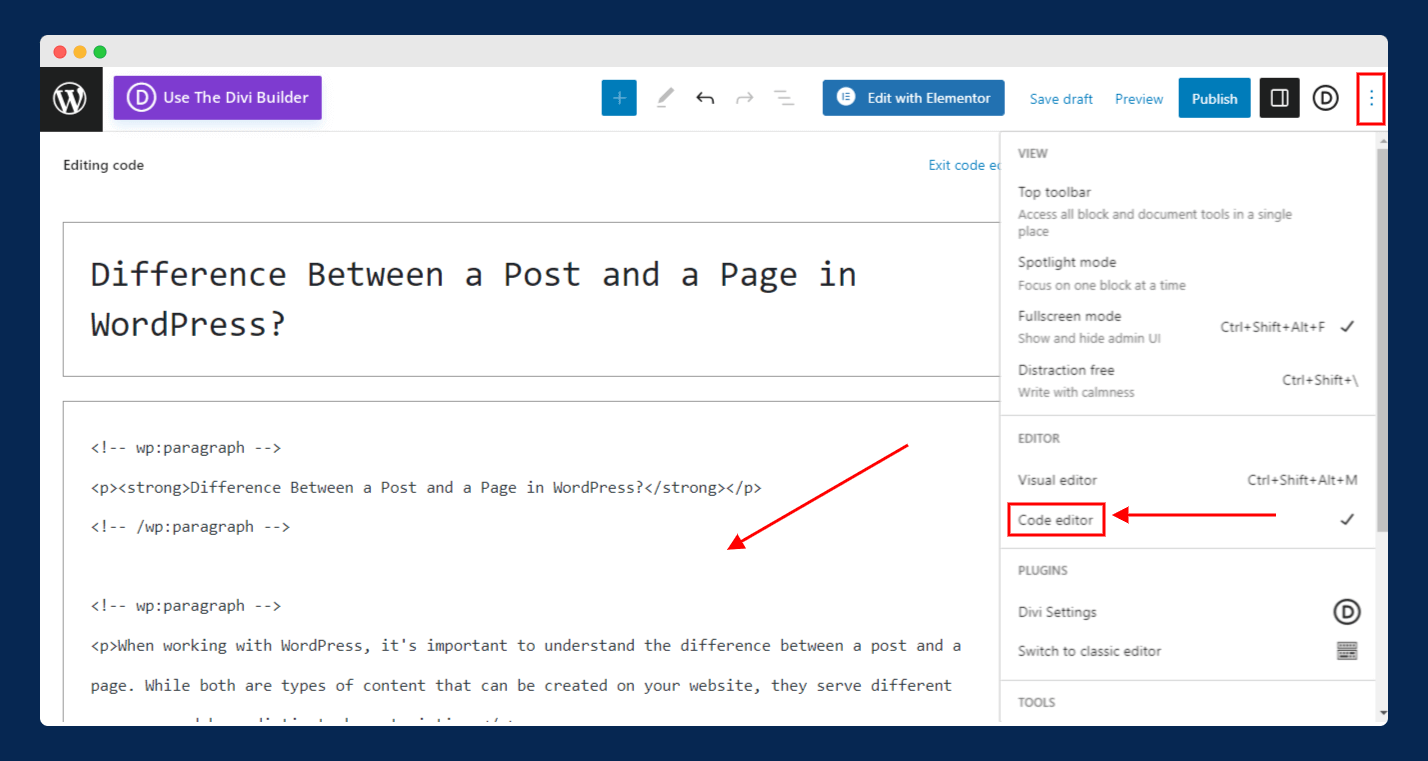This screenshot has height=761, width=1428.
Task: Select Code editor menu entry
Action: coord(1056,520)
